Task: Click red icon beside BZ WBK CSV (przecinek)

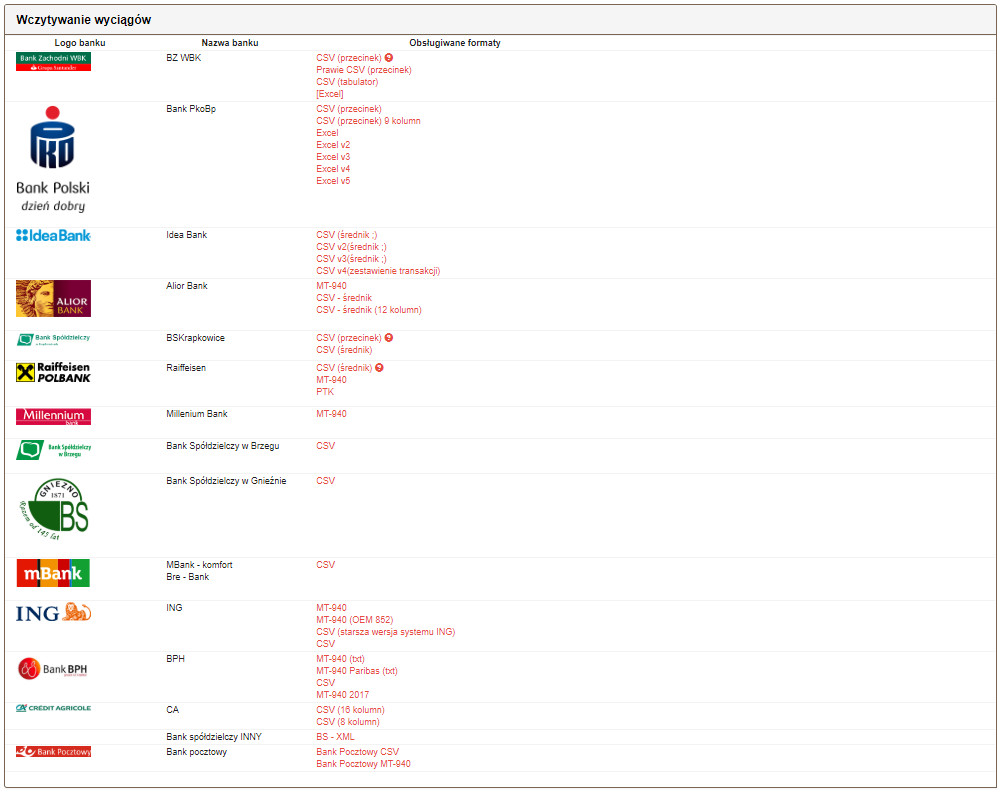Action: coord(389,57)
